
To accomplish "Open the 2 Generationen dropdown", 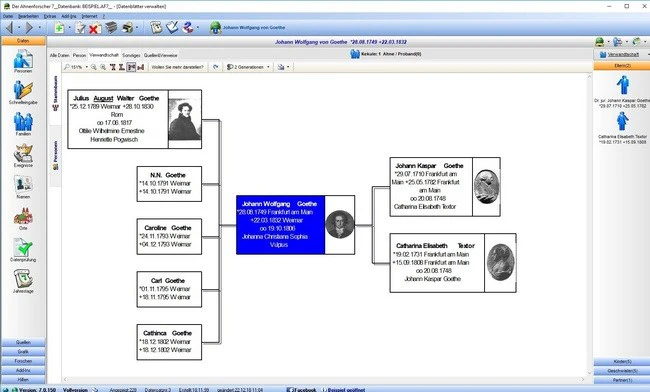I will point(248,67).
